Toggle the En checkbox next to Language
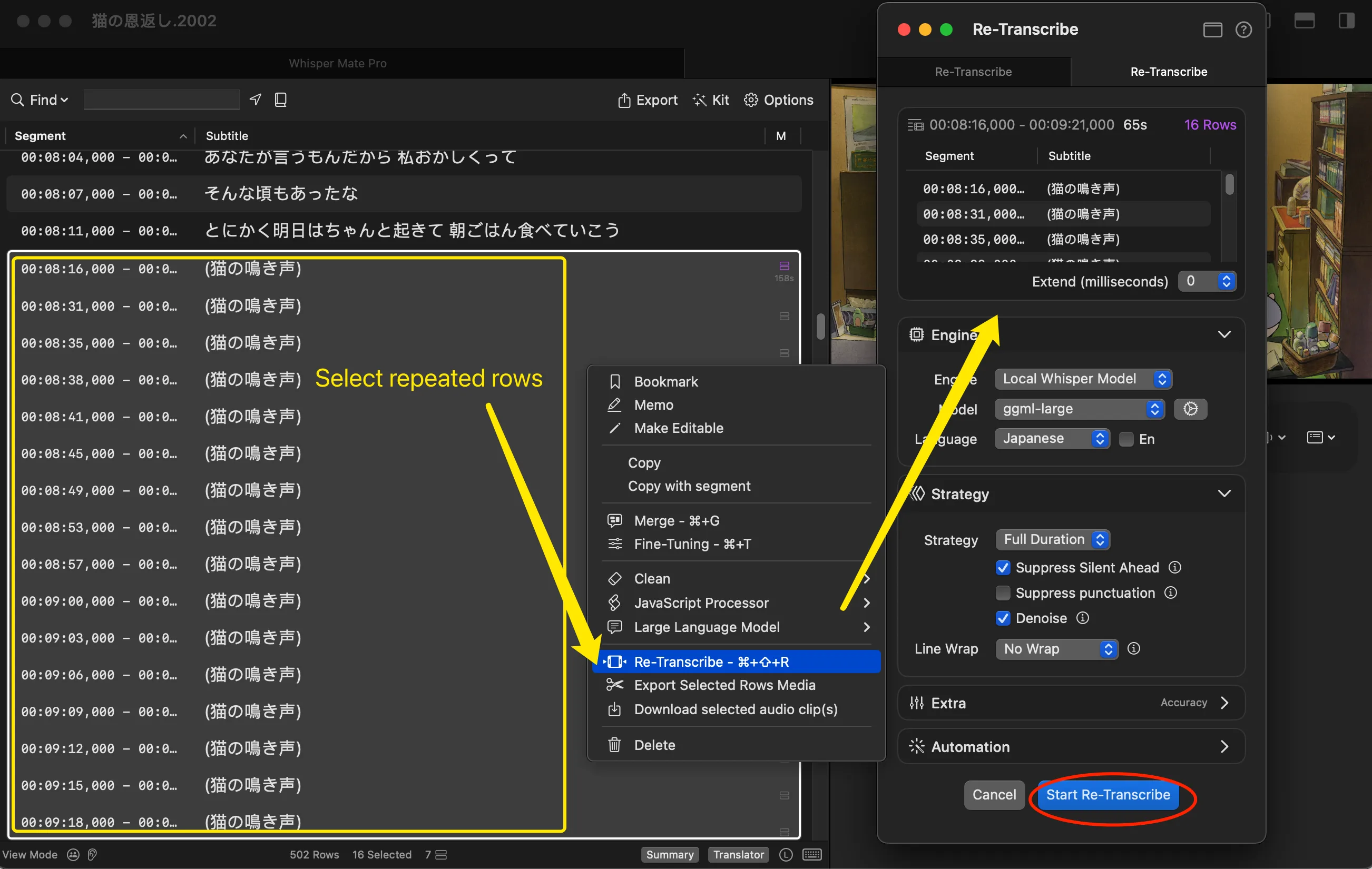 [x=1126, y=439]
